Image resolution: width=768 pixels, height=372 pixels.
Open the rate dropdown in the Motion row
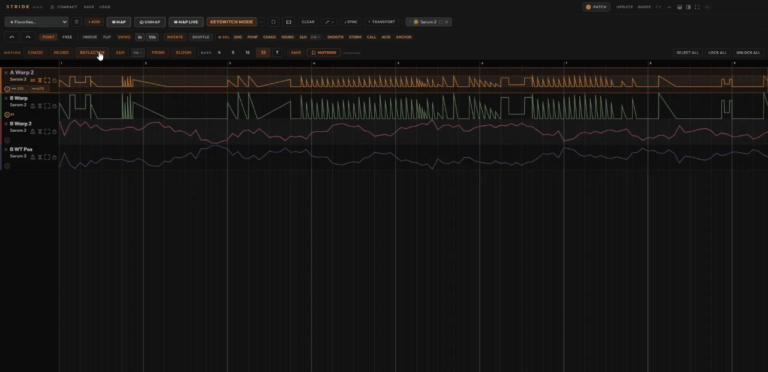[138, 52]
